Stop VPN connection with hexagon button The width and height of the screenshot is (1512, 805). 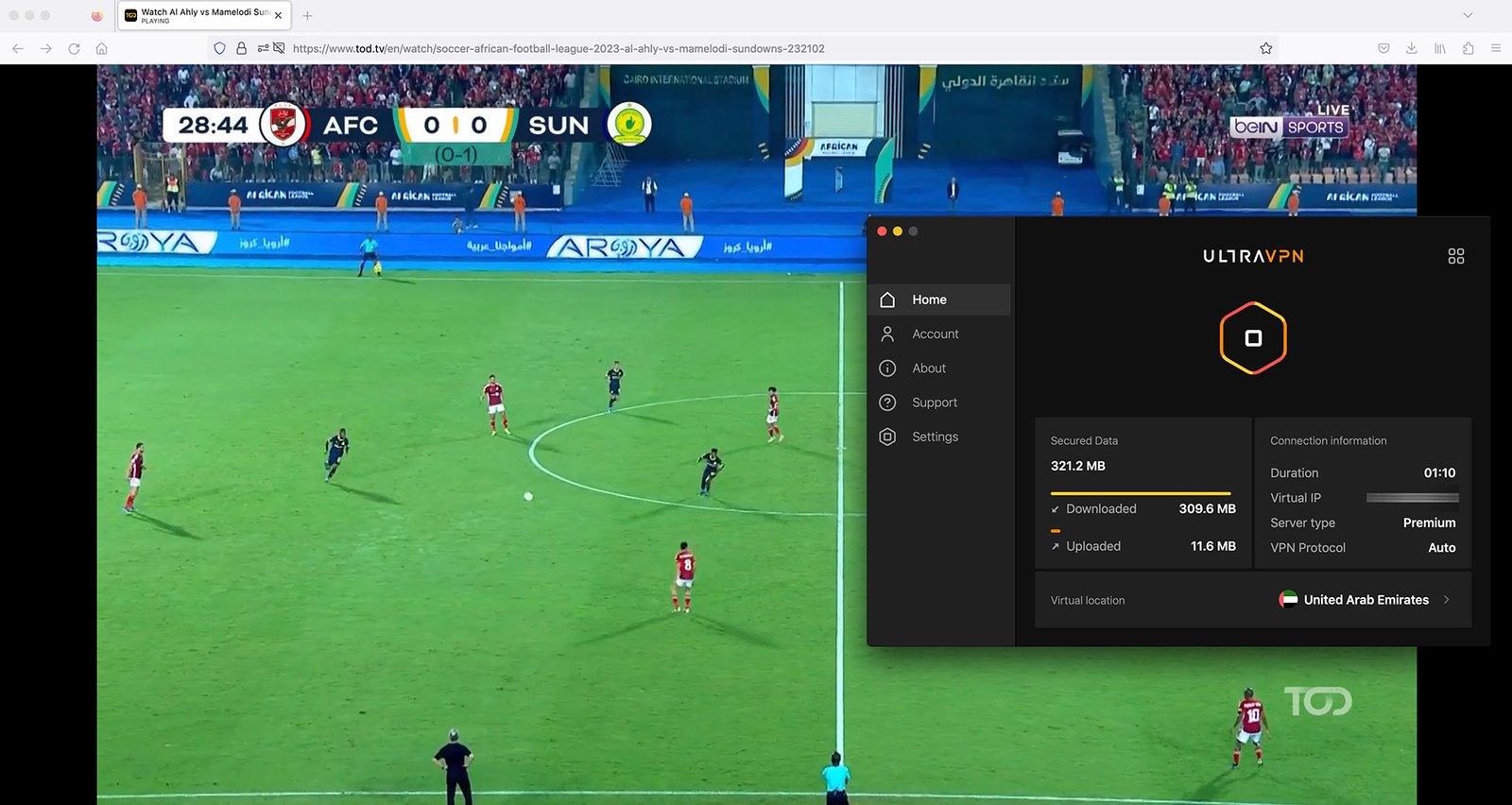1253,338
